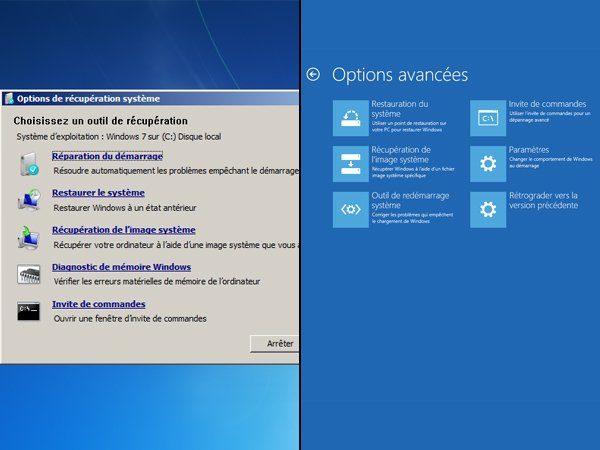Viewport: 600px width, 450px height.
Task: Click 'Choisissez un outil de récupération' heading
Action: tap(101, 121)
